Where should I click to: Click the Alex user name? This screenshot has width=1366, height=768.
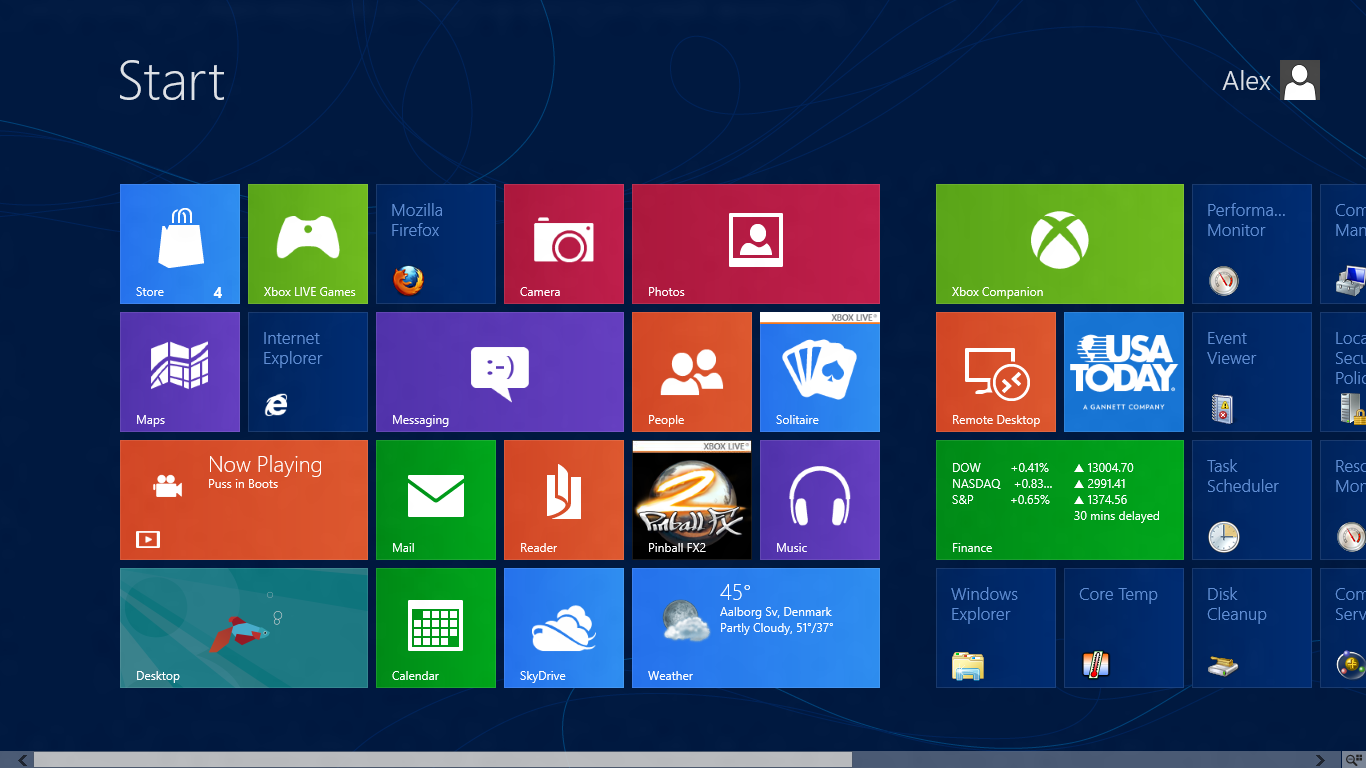tap(1246, 81)
